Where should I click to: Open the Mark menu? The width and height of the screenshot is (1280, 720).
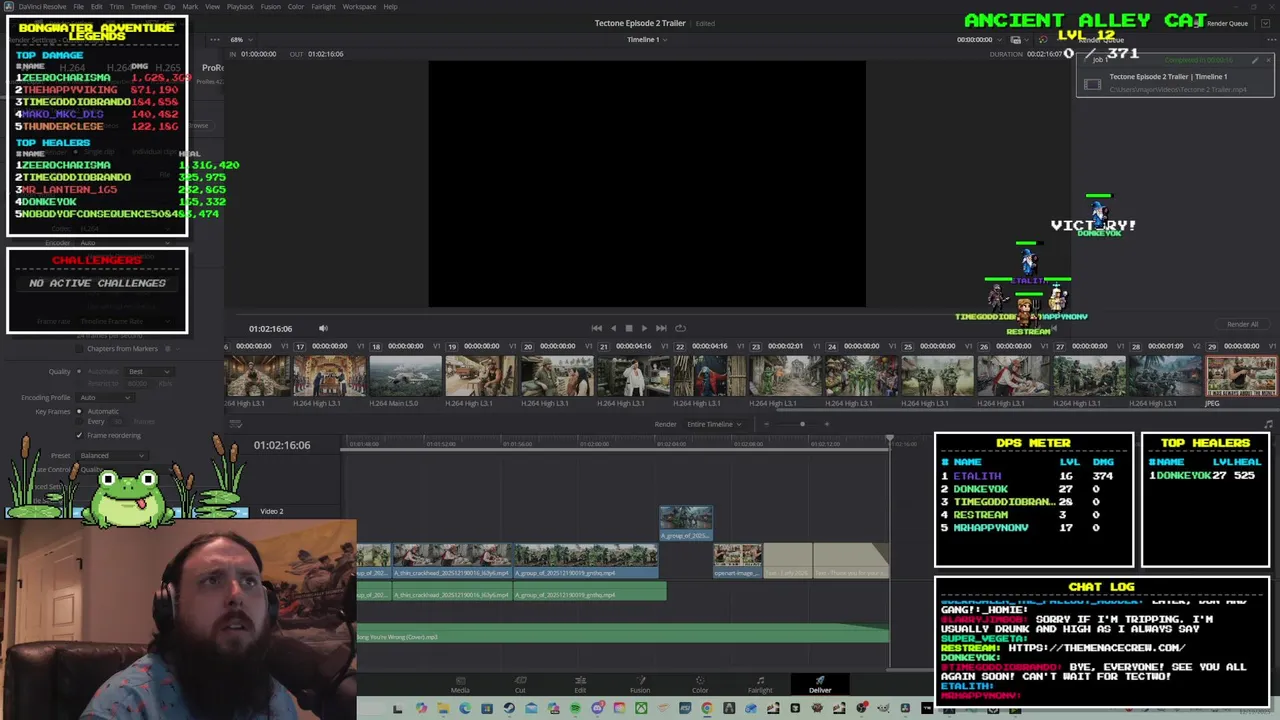190,6
